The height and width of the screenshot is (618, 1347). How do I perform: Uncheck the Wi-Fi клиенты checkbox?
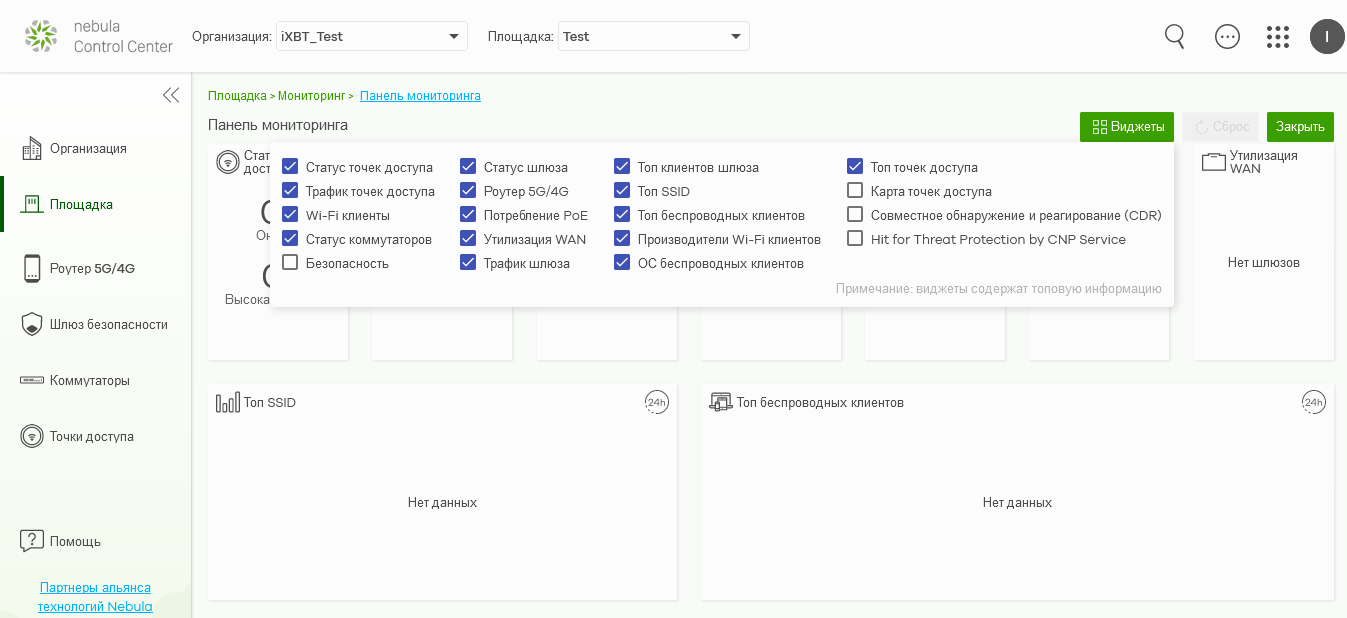point(290,215)
